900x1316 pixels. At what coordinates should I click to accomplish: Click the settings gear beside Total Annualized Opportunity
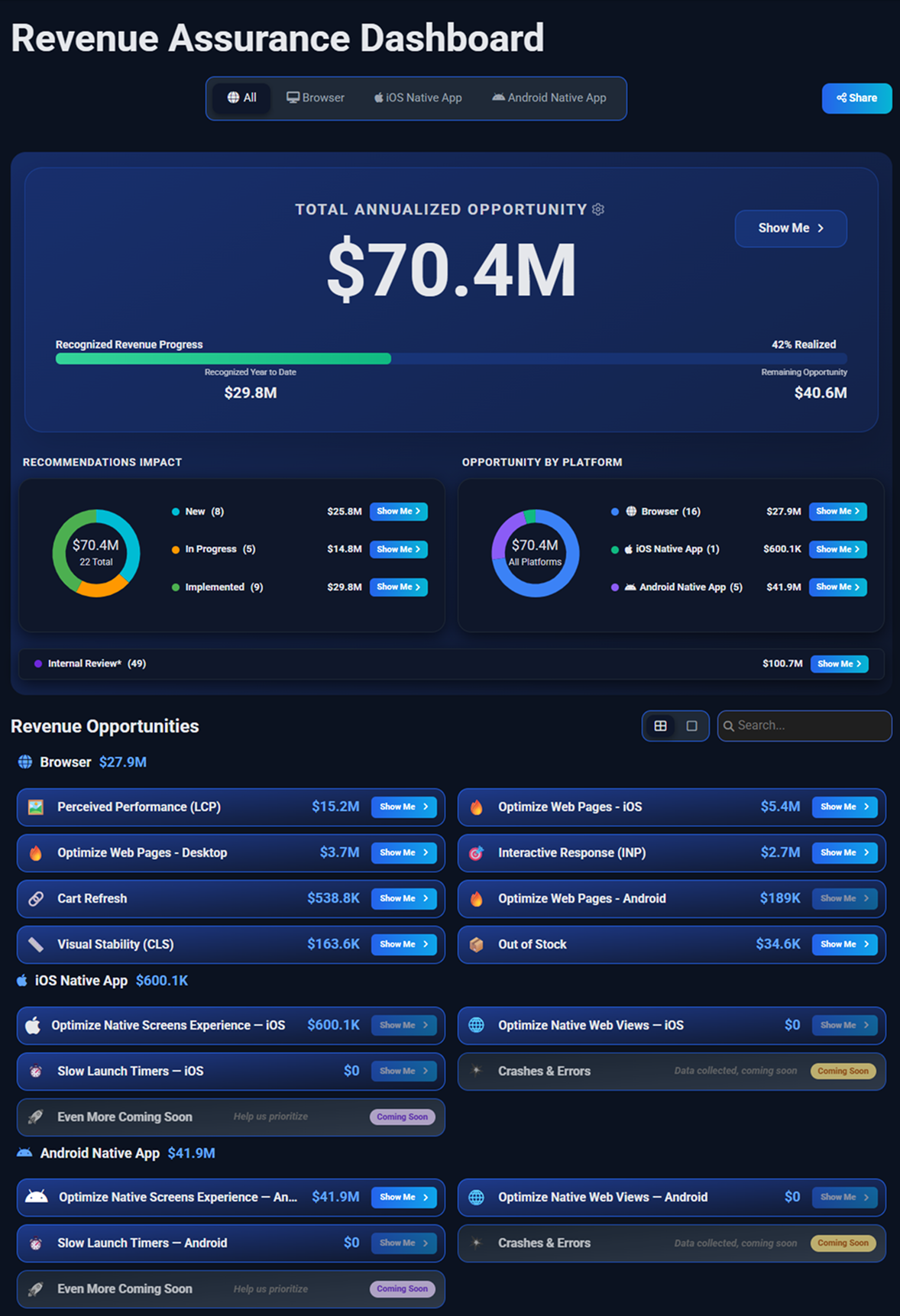pos(598,209)
